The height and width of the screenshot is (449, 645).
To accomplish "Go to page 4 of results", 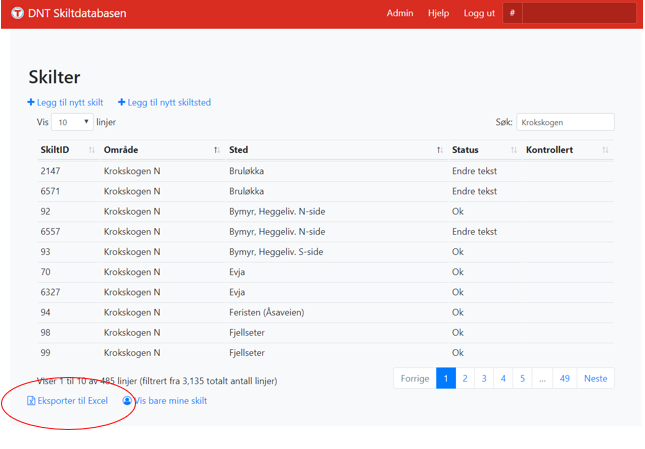I will tap(503, 378).
